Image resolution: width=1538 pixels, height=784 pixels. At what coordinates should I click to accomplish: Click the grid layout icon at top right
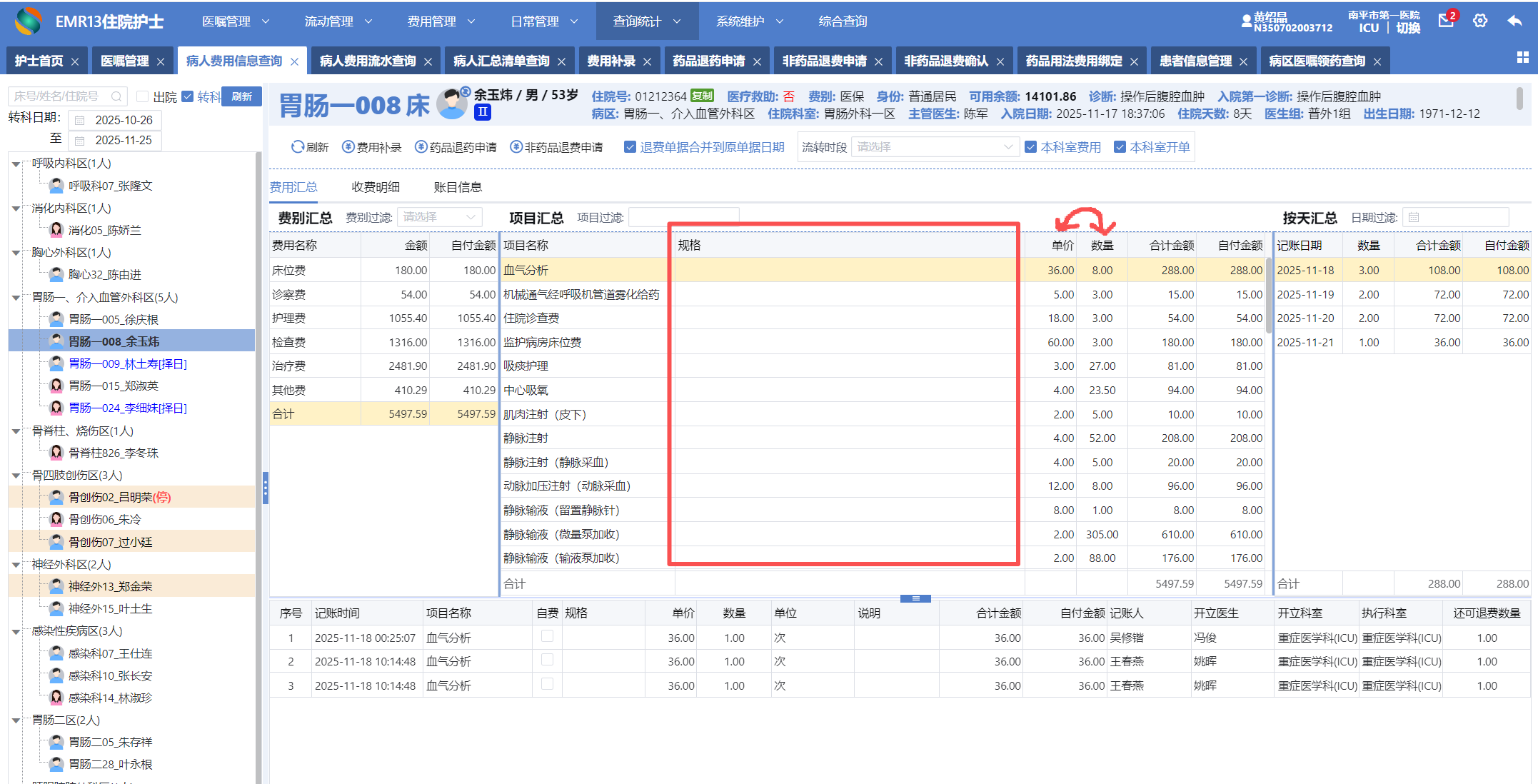(1522, 57)
